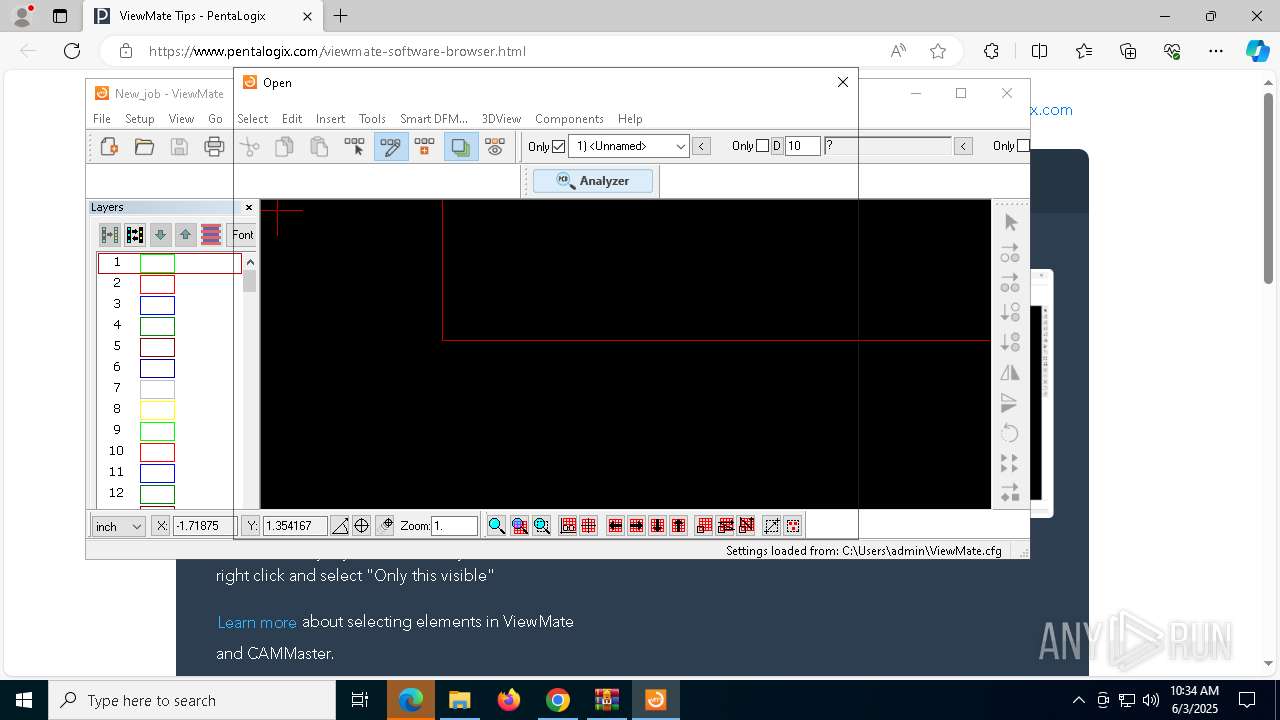Open the inch units dropdown
1280x720 pixels.
pyautogui.click(x=118, y=526)
